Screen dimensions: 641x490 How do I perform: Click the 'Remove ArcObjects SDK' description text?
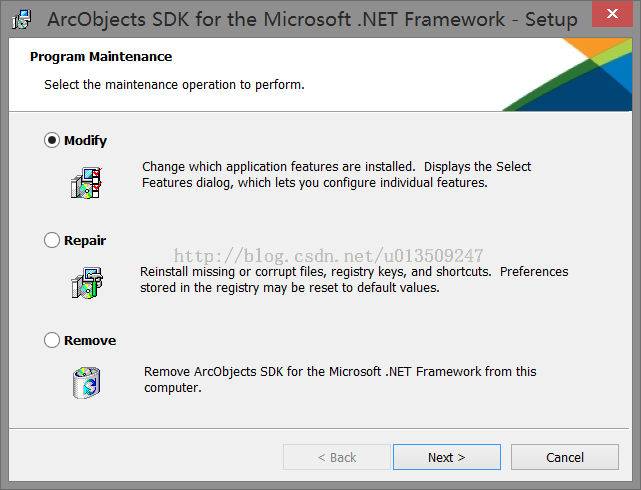(x=340, y=379)
